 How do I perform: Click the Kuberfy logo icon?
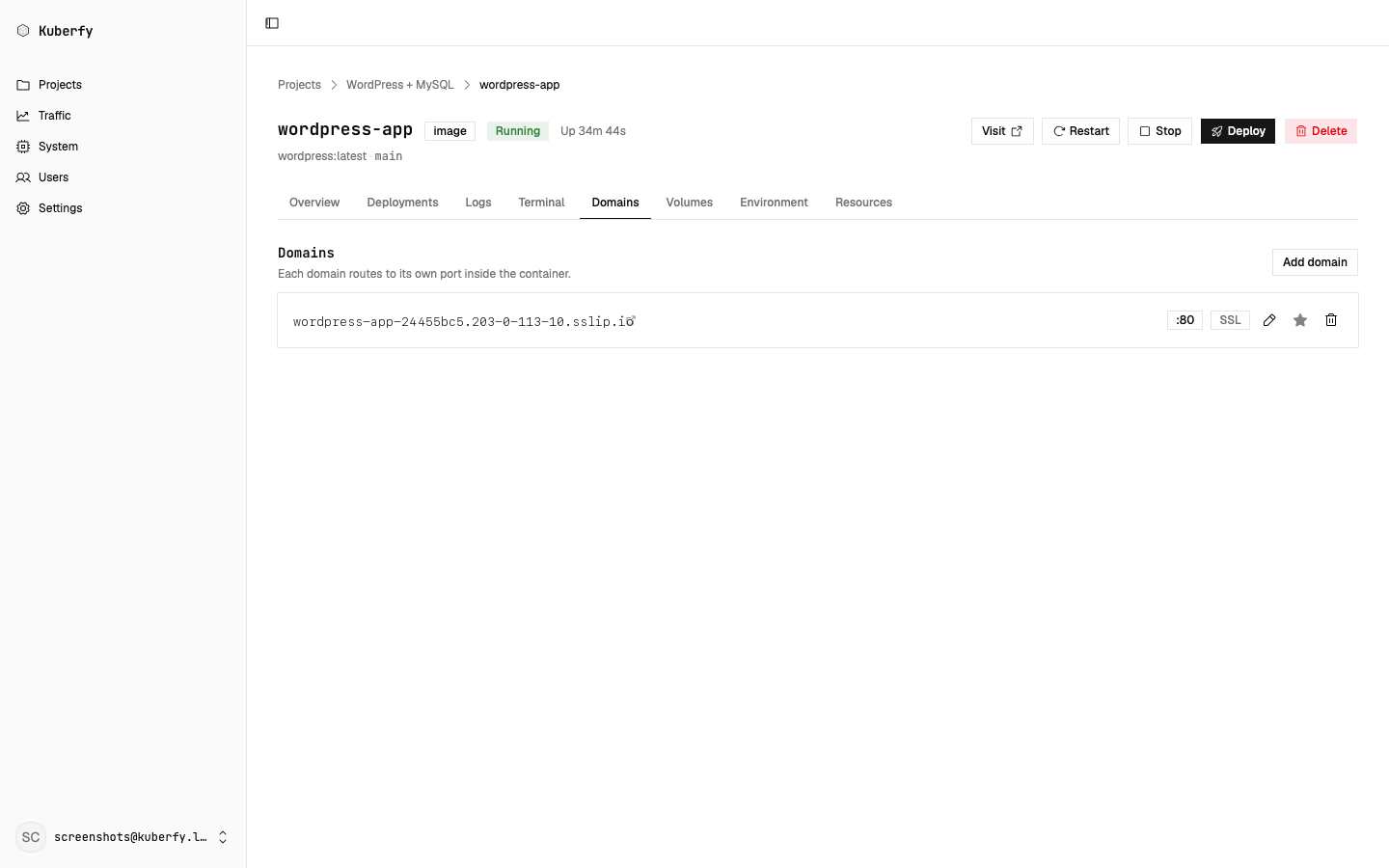23,31
